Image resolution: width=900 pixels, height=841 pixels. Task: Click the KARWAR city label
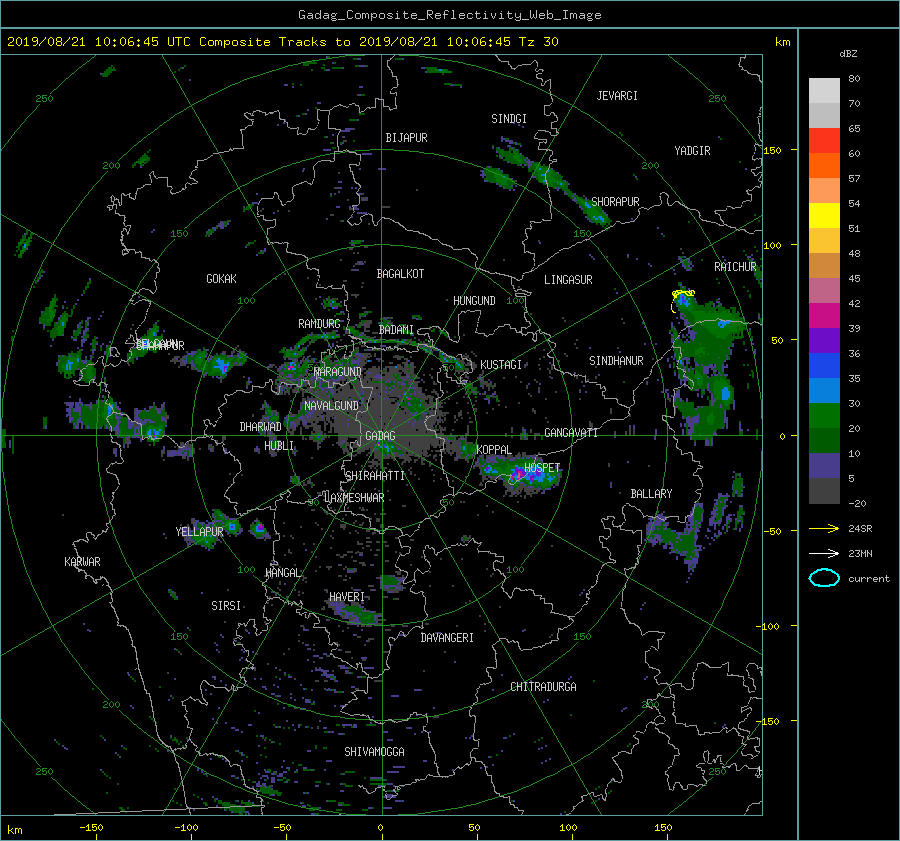[82, 561]
